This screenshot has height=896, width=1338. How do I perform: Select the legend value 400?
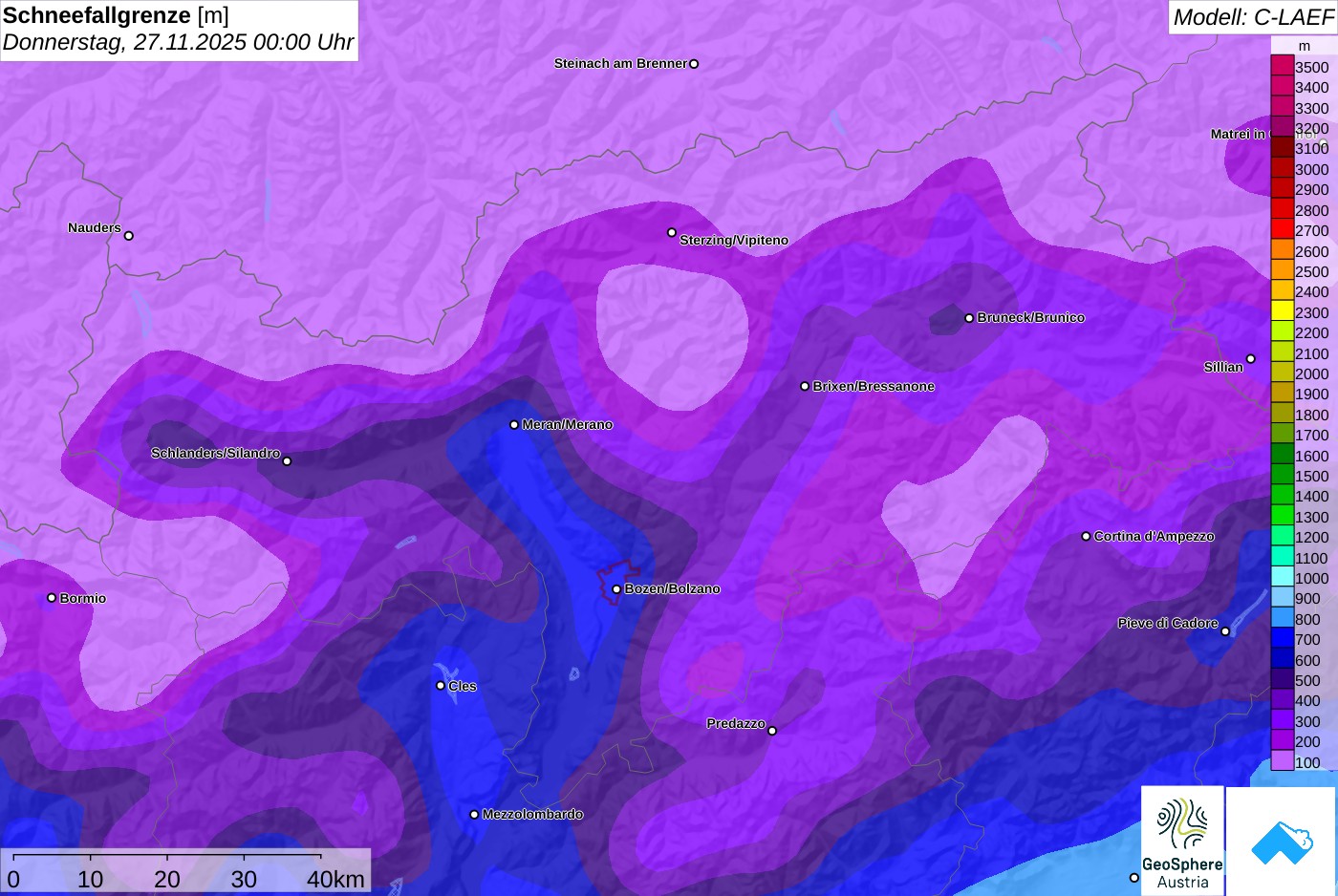[1308, 701]
